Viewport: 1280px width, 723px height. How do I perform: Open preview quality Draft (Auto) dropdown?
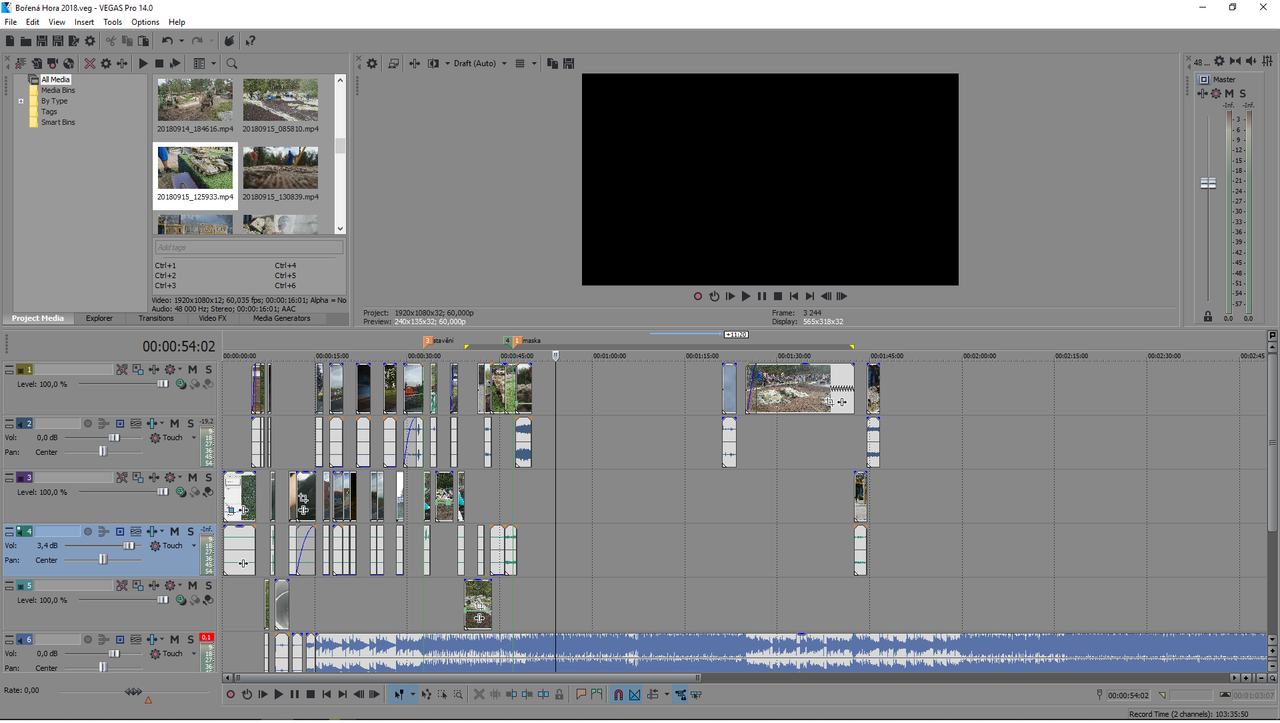tap(478, 63)
